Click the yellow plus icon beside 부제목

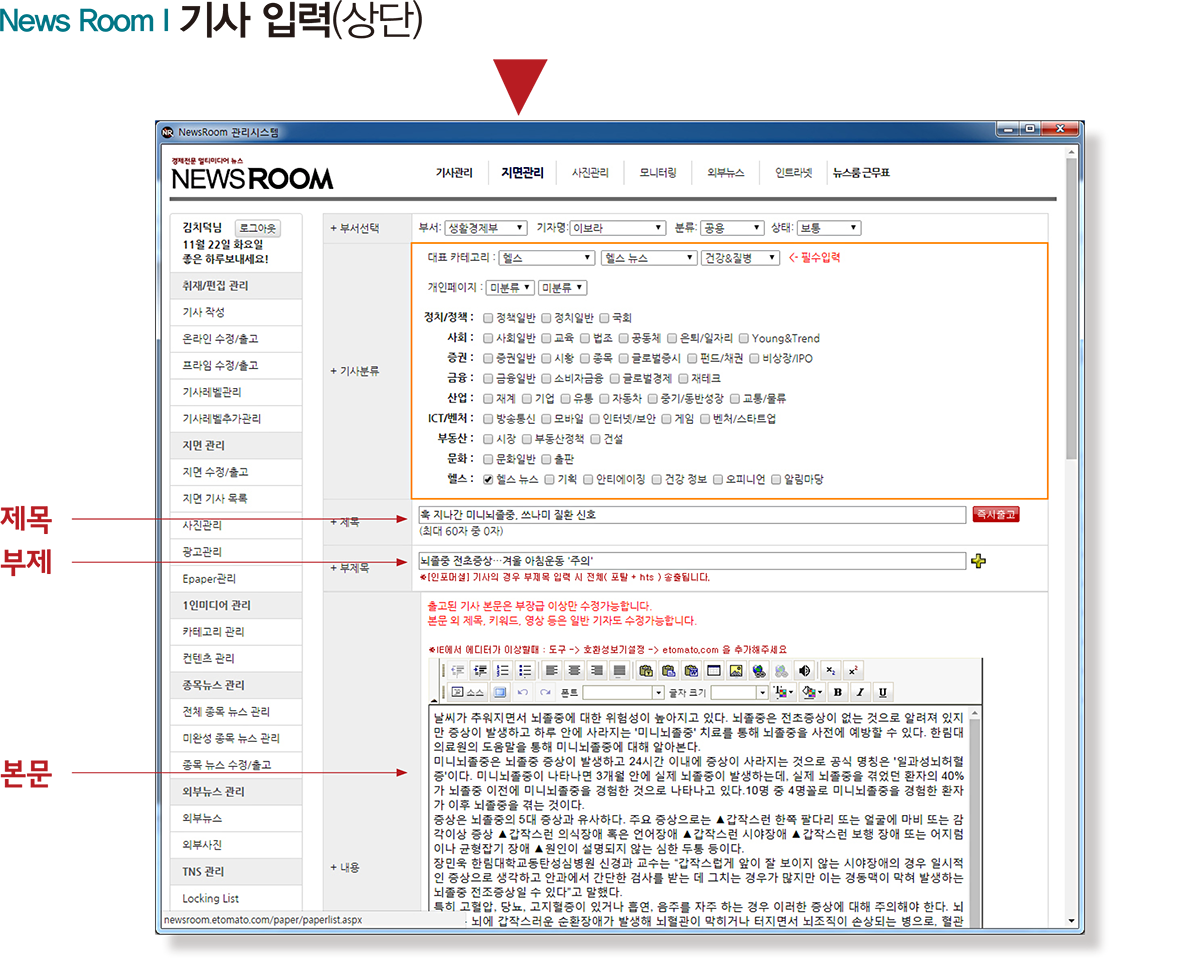click(x=978, y=561)
